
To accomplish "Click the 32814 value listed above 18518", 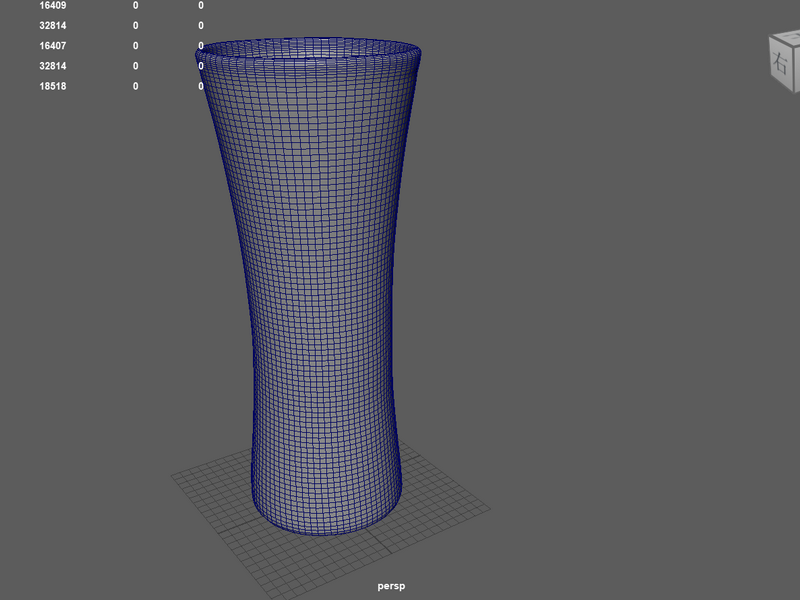I will tap(53, 66).
